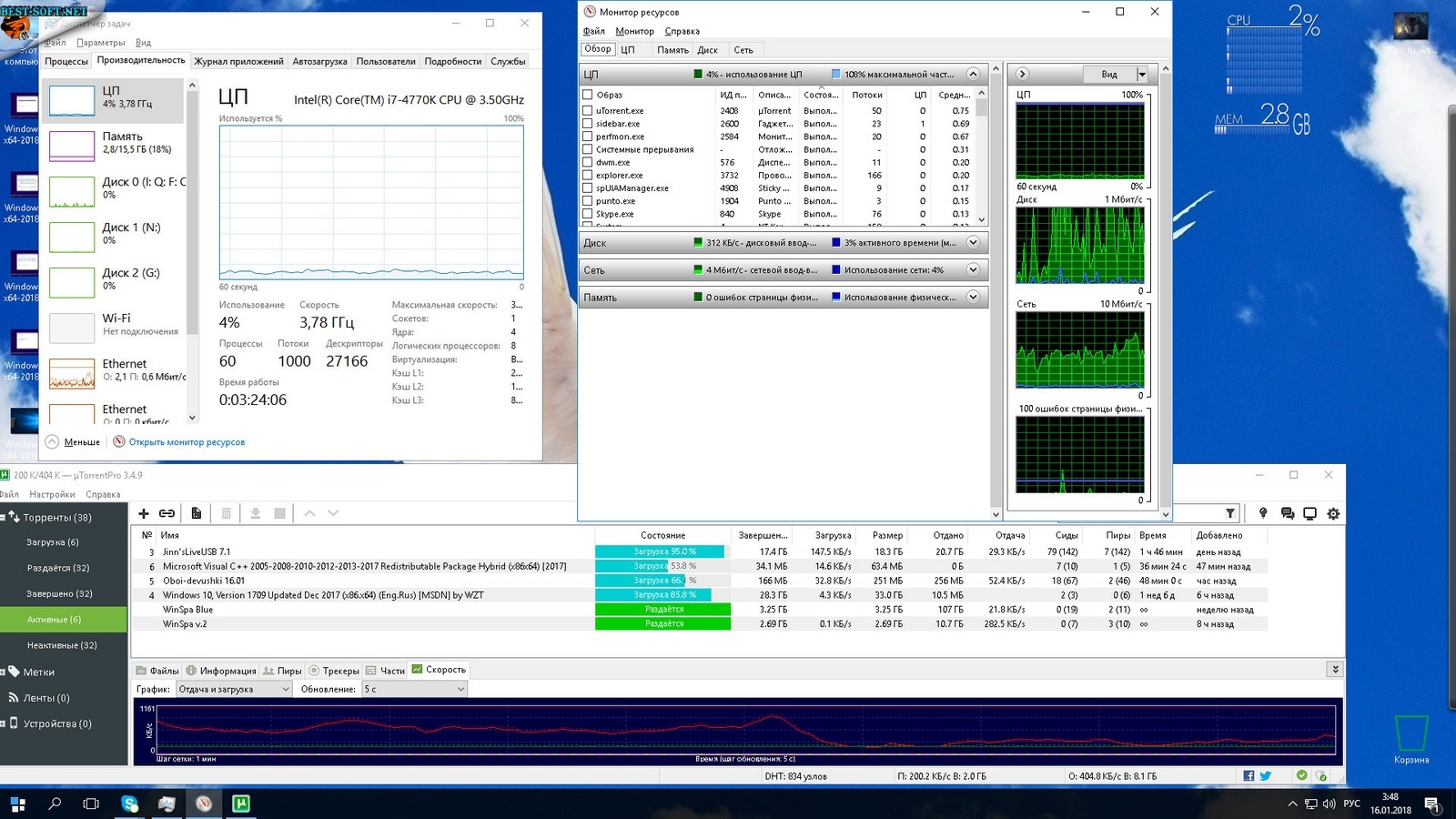Open the Вид dropdown arrow above graphs
The height and width of the screenshot is (819, 1456).
[x=1142, y=75]
